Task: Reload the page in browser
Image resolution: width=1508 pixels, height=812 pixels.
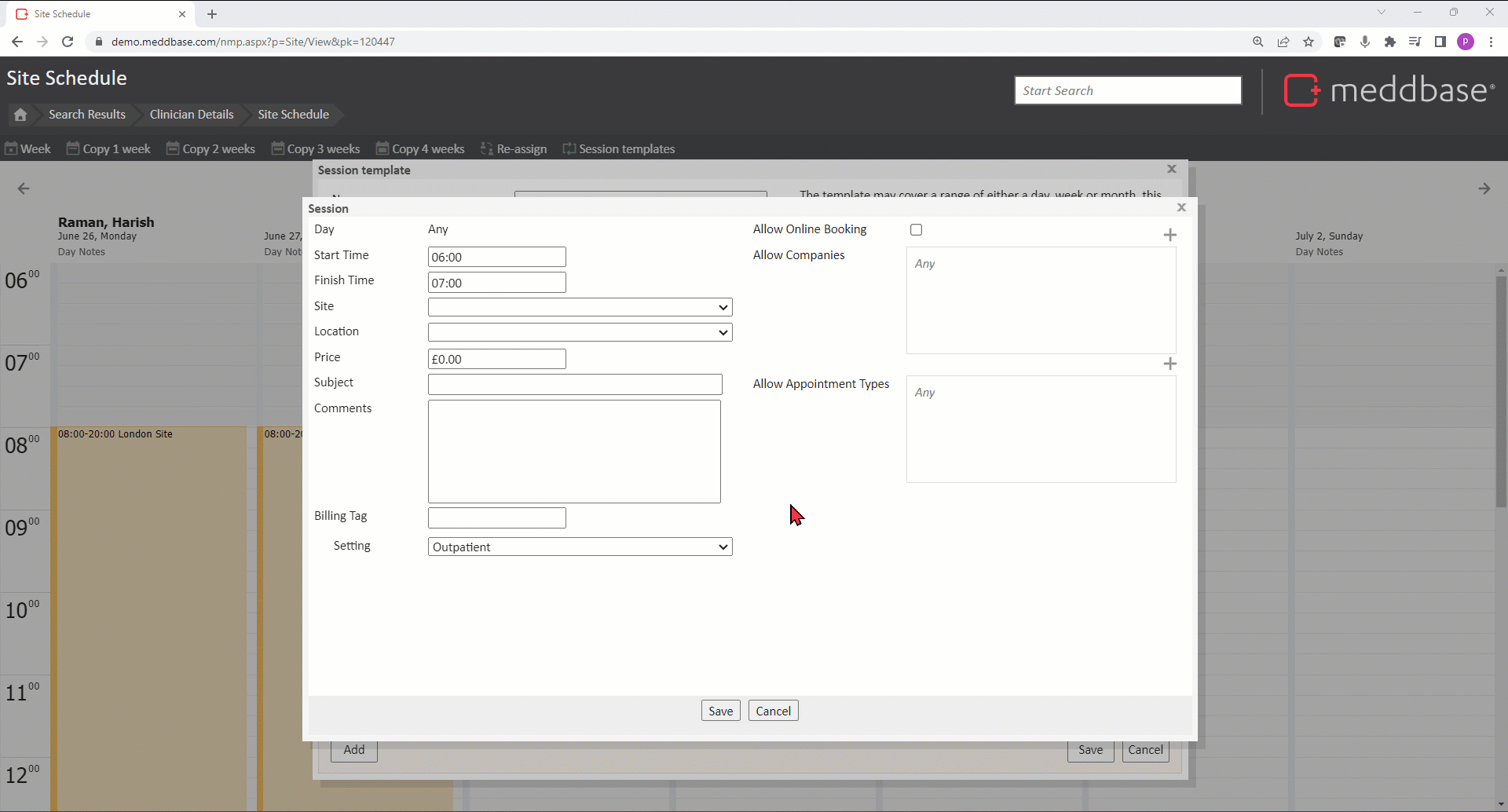Action: coord(68,42)
